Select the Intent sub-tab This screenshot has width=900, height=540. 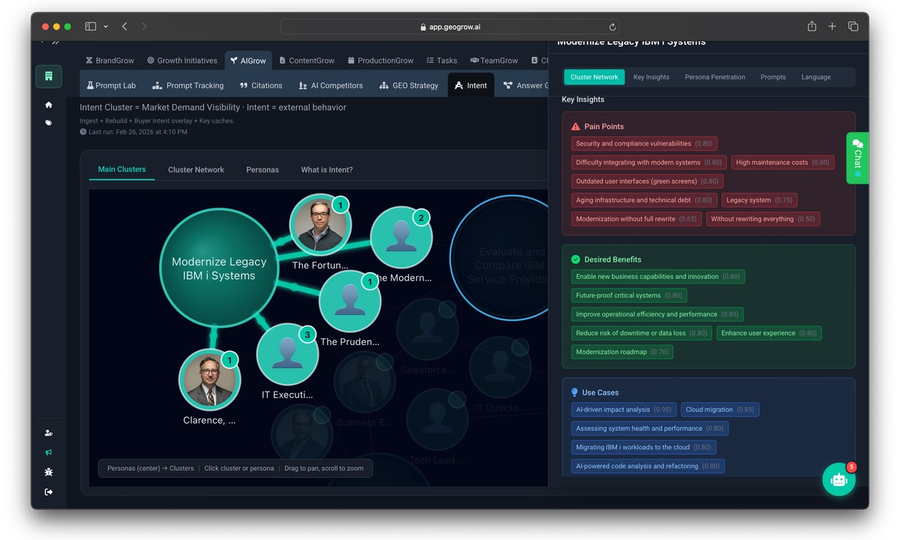coord(471,86)
